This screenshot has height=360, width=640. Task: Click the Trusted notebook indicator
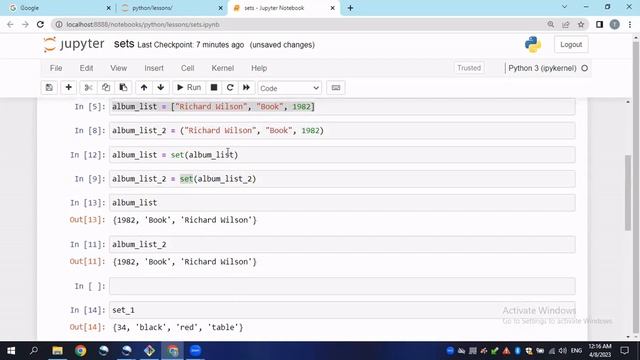(469, 68)
